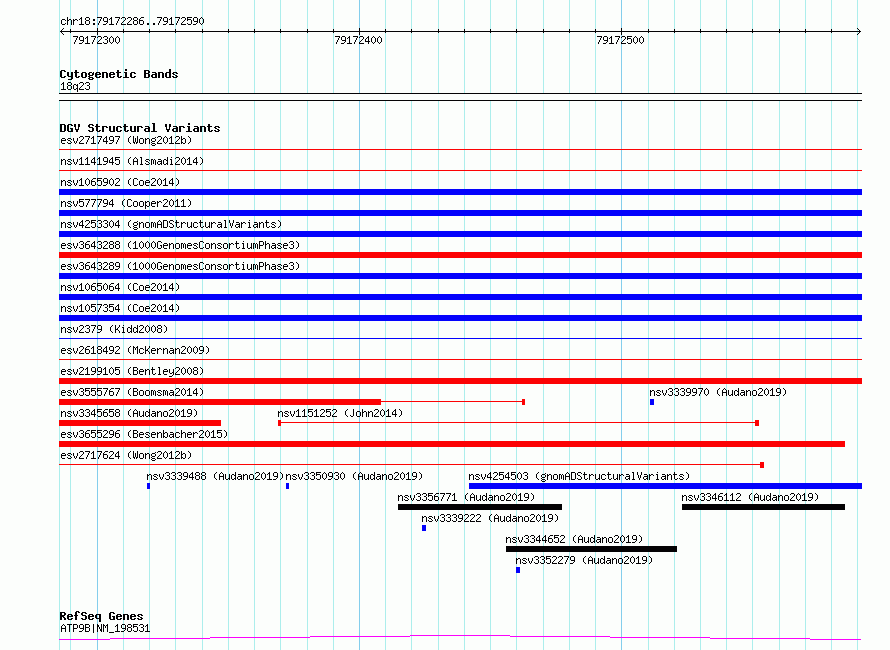
Task: Click the nsv1151252 (John2014) label
Action: click(x=340, y=413)
